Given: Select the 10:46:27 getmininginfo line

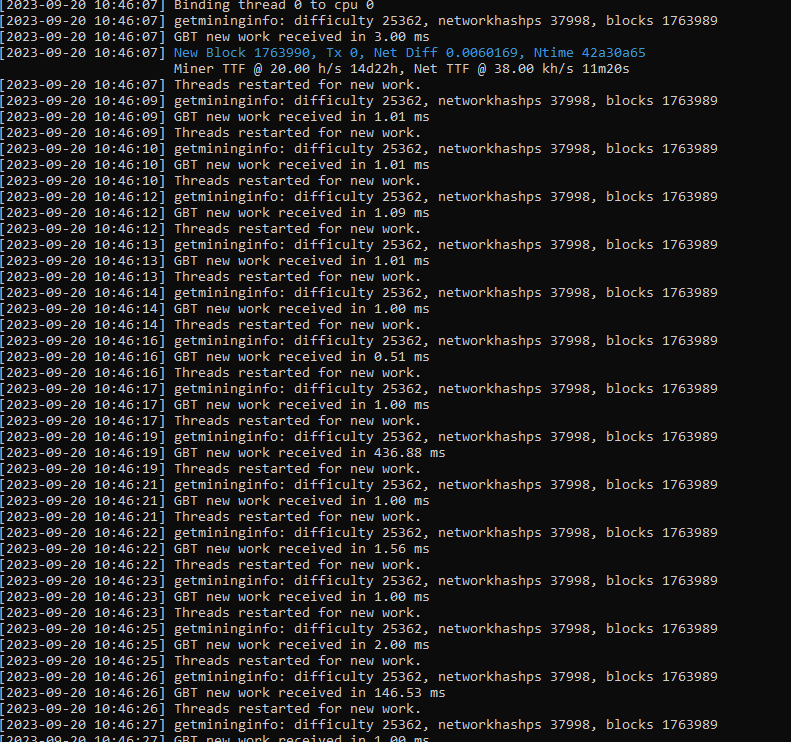Looking at the screenshot, I should 359,725.
